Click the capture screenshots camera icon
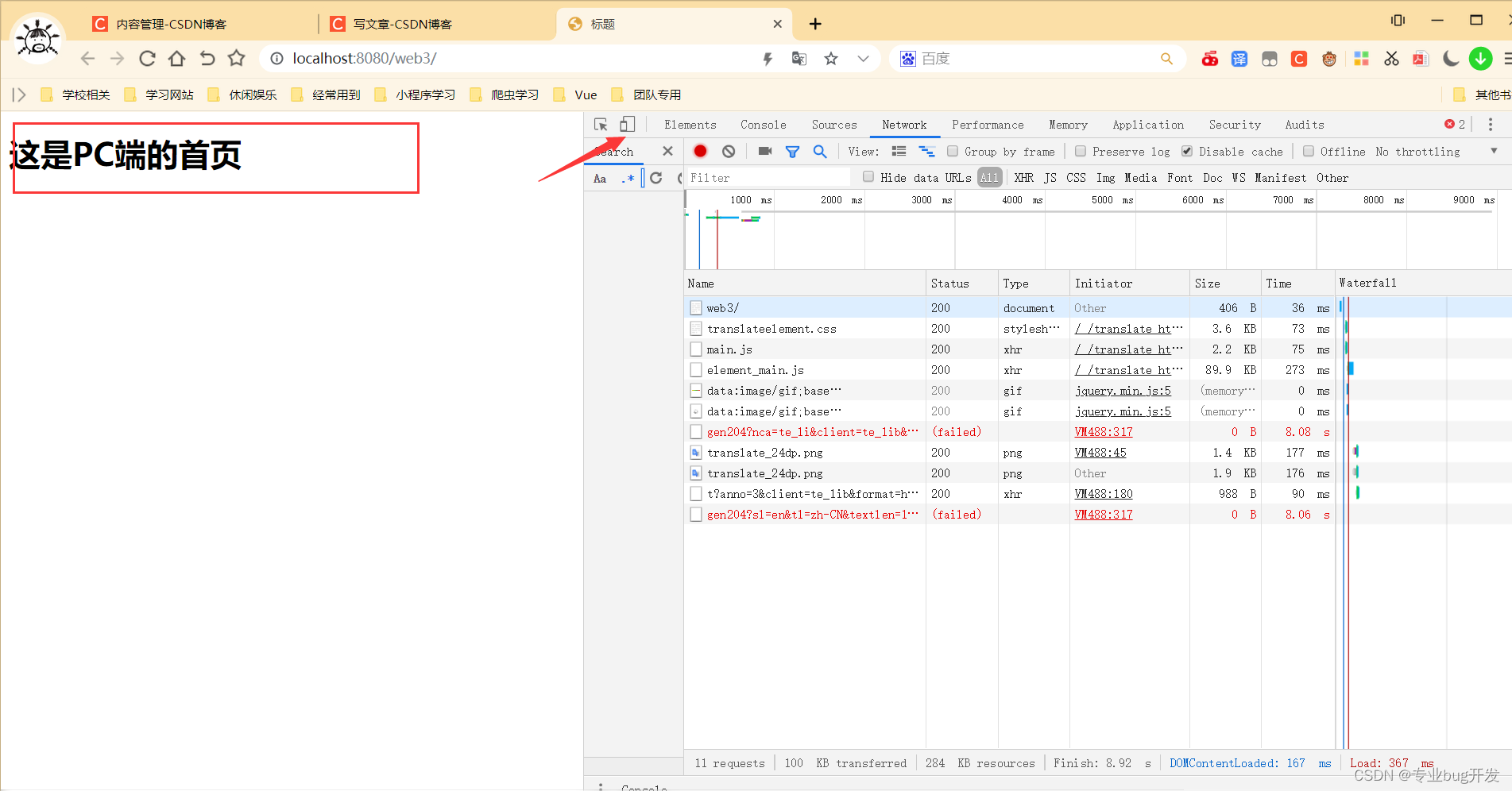Screen dimensions: 1512x791 [765, 151]
